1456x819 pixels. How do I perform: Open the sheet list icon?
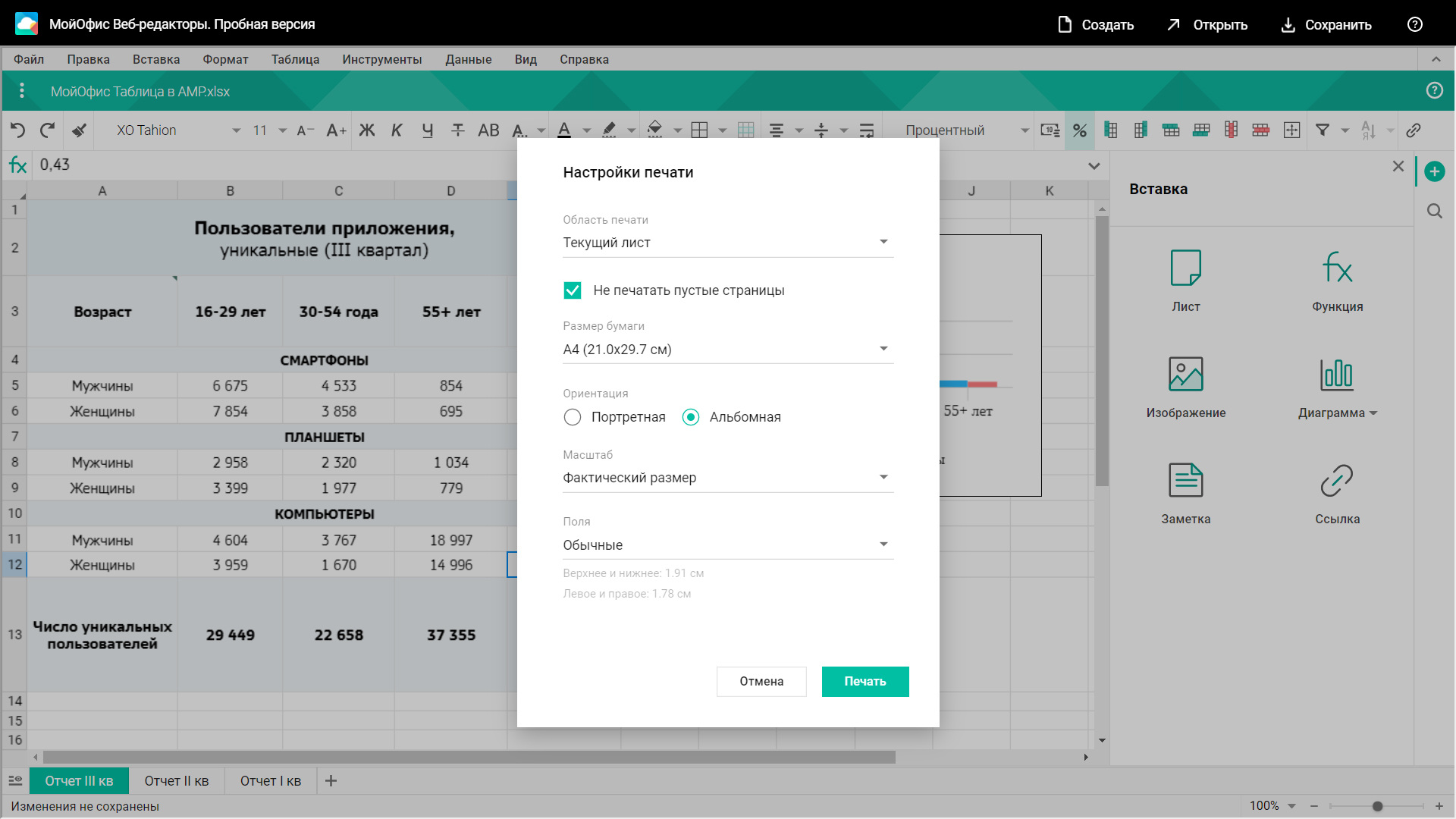tap(15, 780)
